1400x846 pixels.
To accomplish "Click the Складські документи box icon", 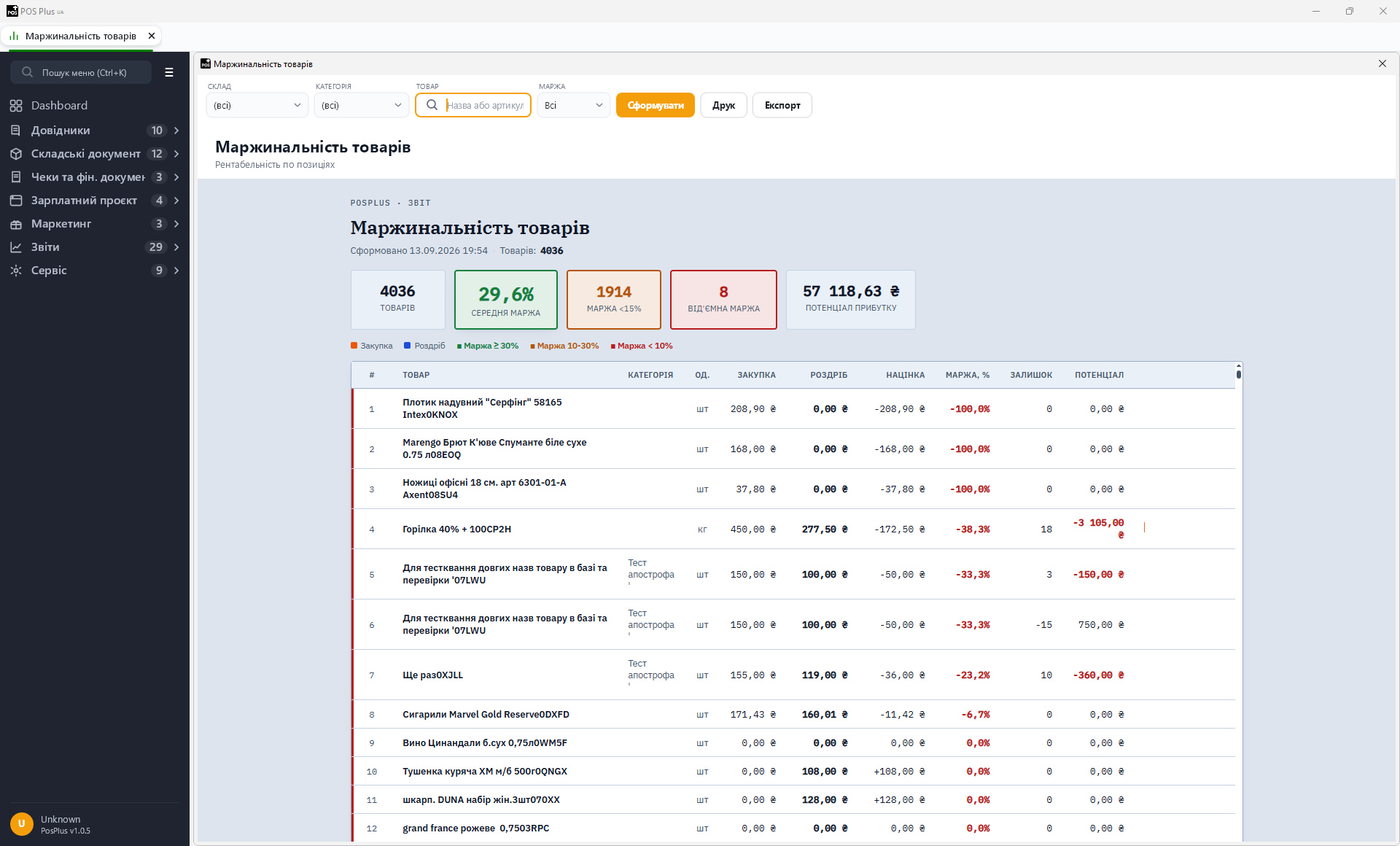I will pyautogui.click(x=16, y=154).
